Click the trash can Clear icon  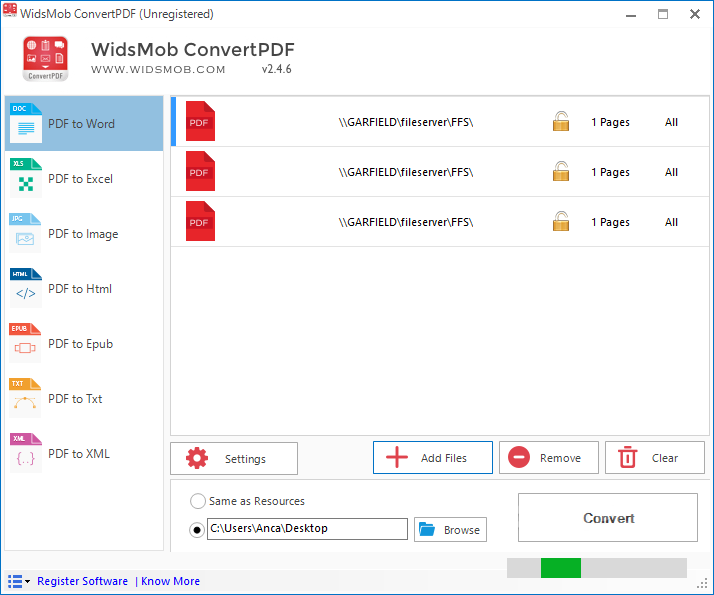pyautogui.click(x=627, y=458)
